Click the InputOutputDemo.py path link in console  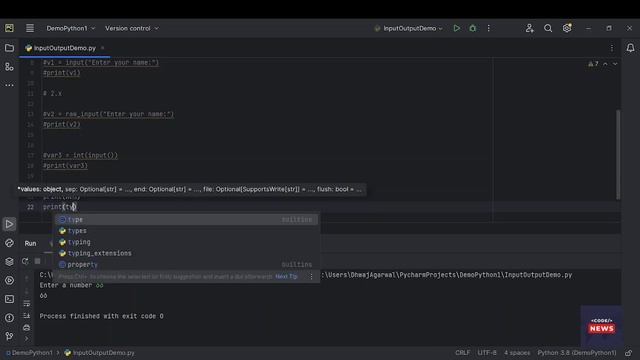coord(447,275)
